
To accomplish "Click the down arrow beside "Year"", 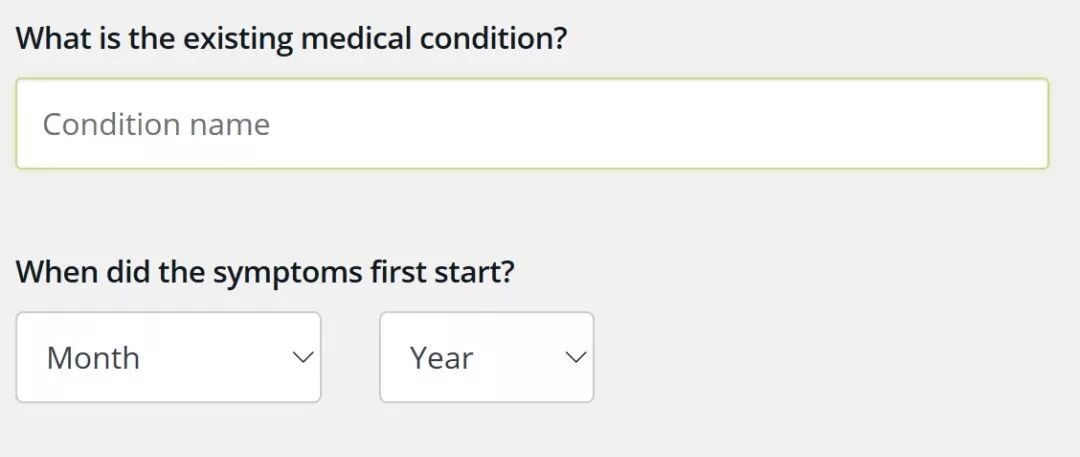I will 575,357.
